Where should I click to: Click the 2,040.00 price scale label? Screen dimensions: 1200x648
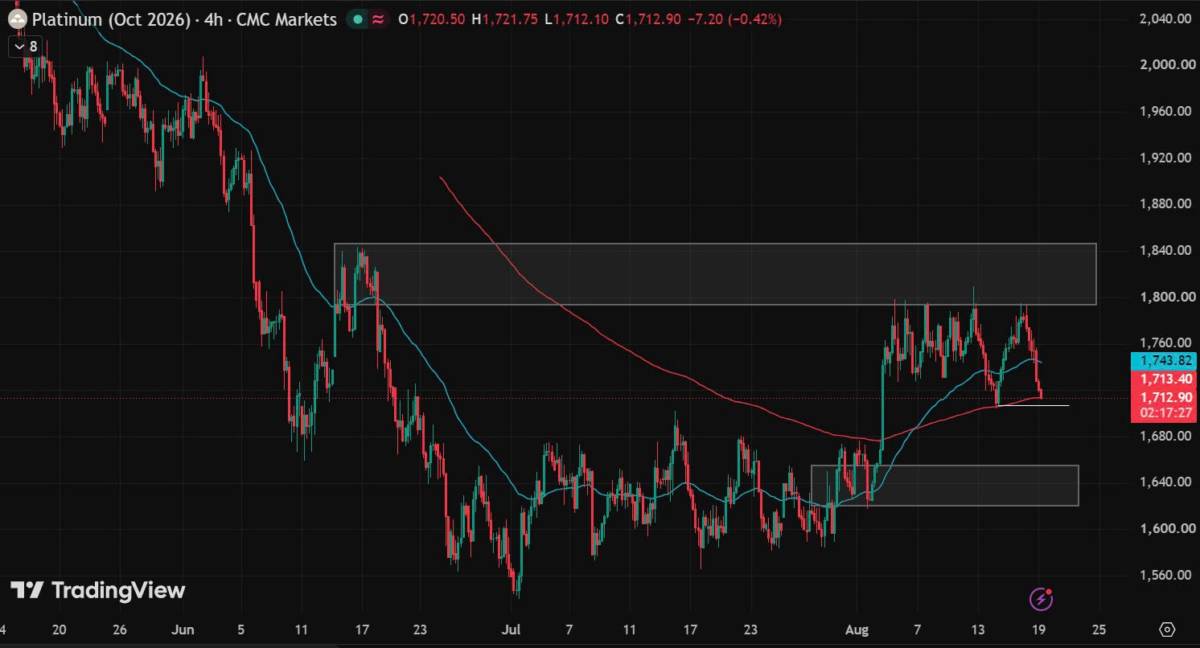coord(1164,19)
